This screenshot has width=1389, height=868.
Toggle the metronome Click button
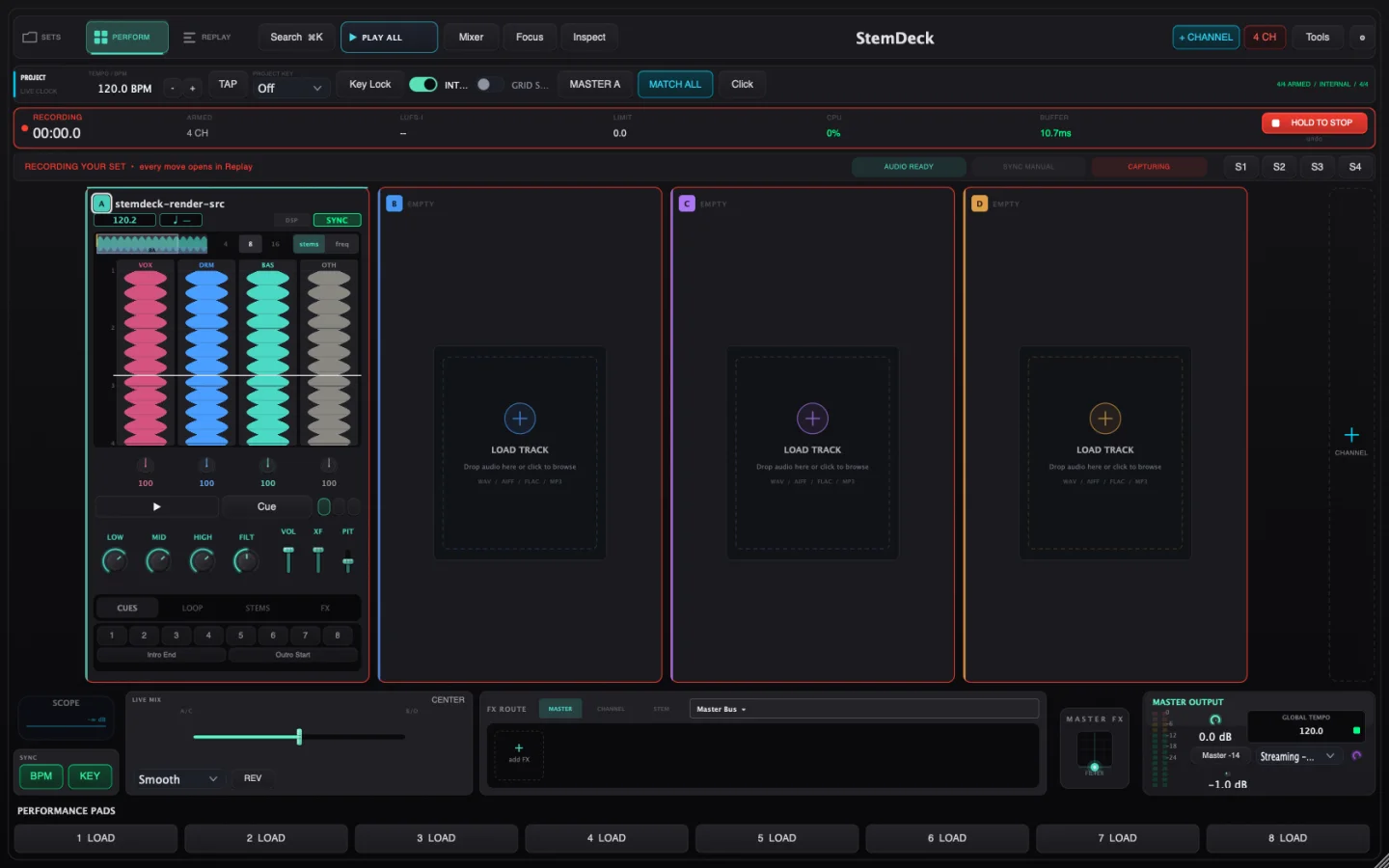pyautogui.click(x=742, y=85)
